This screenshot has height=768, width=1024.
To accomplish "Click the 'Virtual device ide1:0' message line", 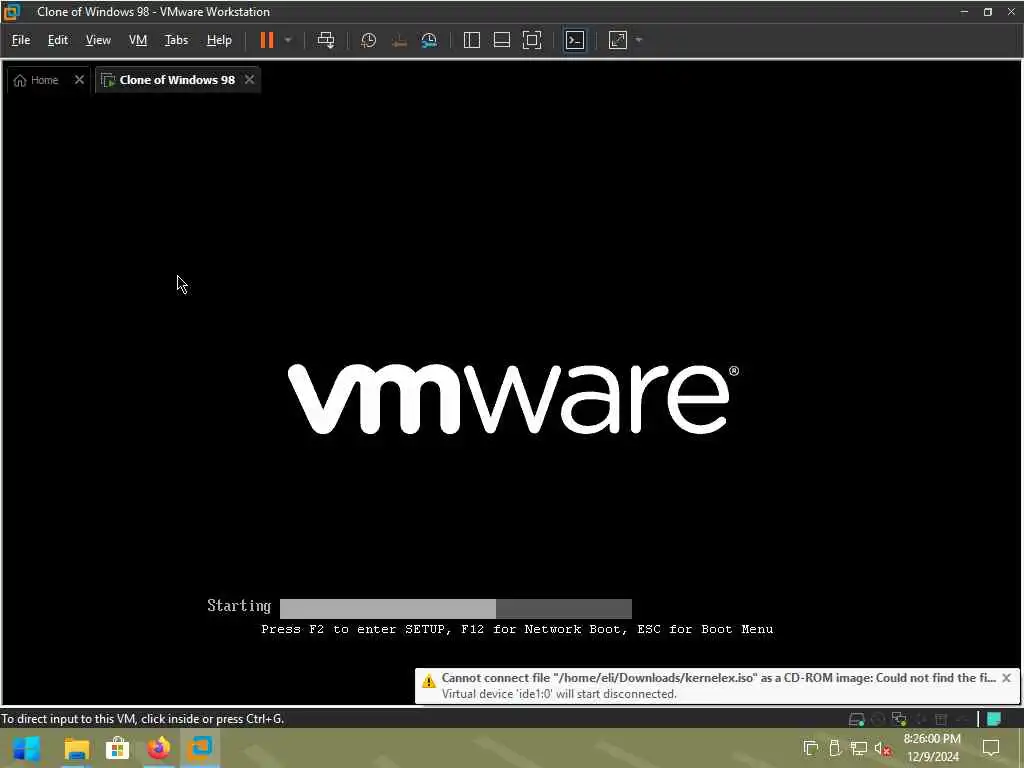I will pos(559,694).
